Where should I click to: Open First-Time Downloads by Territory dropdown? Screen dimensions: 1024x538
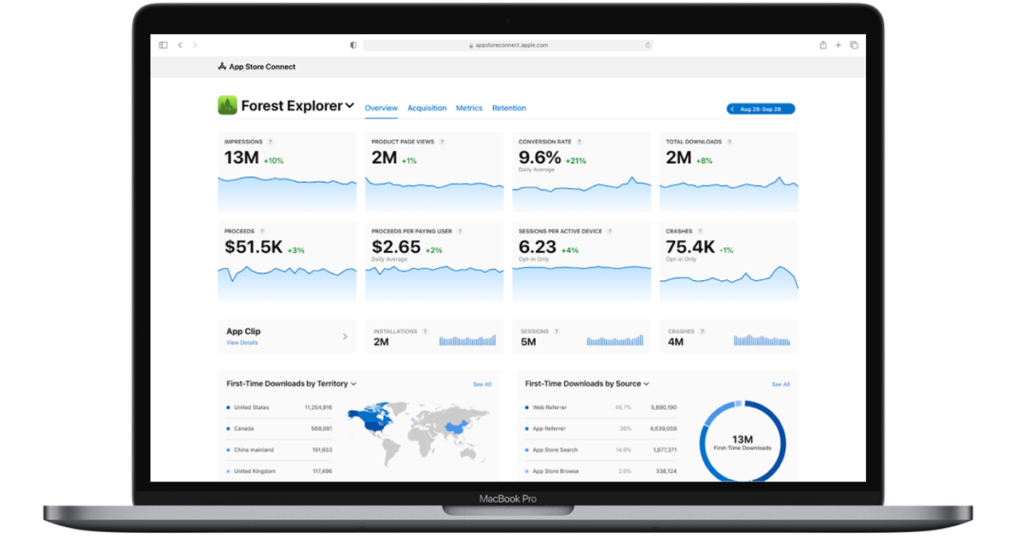pos(291,384)
